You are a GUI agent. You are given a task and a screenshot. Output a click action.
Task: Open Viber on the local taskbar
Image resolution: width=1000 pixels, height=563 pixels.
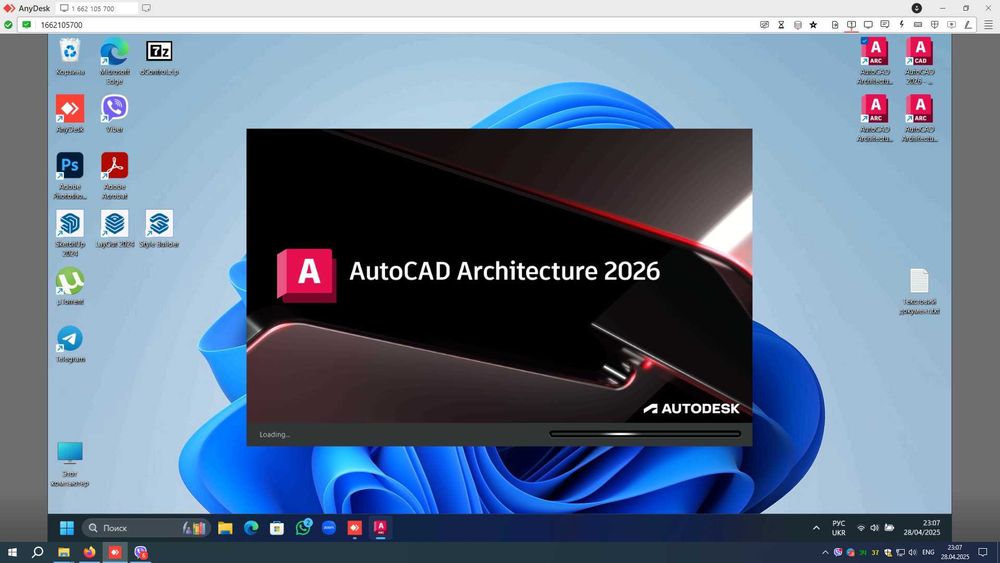(x=141, y=552)
